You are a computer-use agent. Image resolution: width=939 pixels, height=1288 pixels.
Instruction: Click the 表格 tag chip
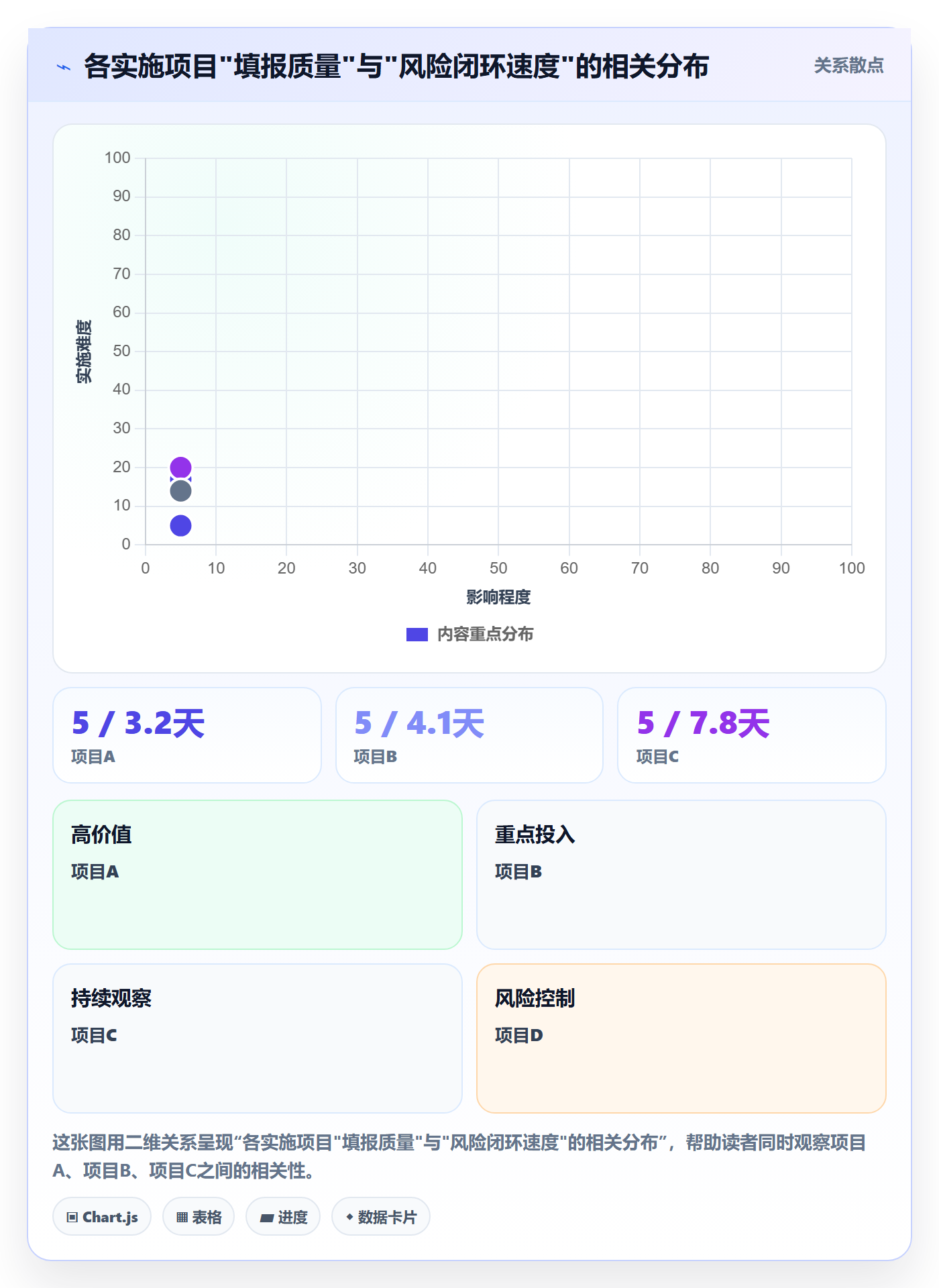(199, 1217)
